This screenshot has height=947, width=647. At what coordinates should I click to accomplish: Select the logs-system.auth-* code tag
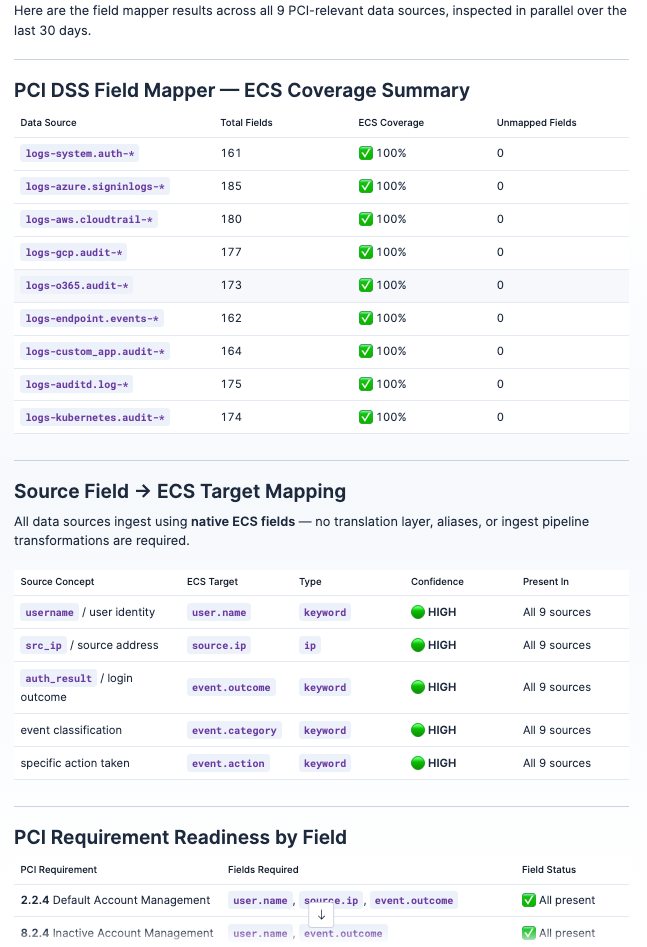coord(80,153)
